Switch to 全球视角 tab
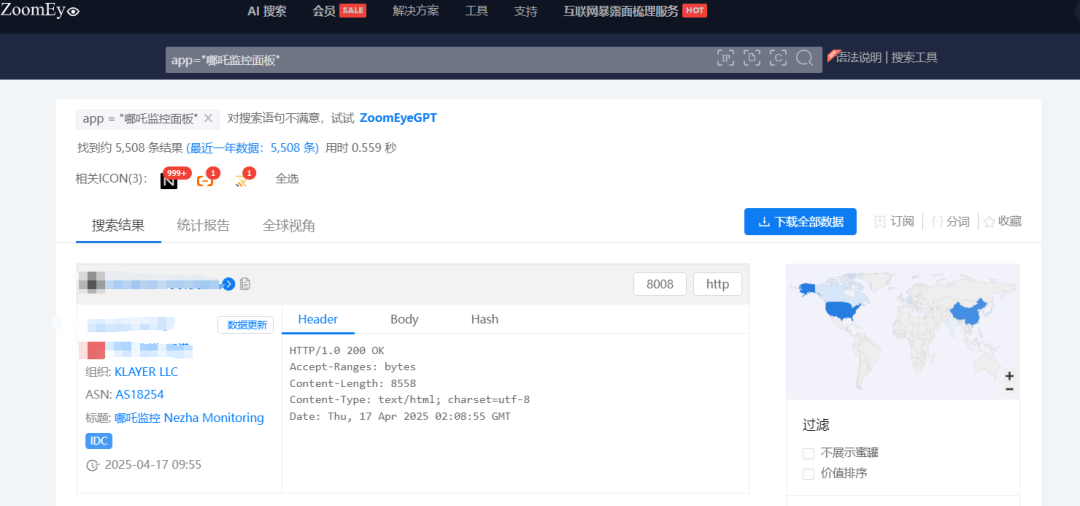Screen dimensions: 1080x506 pyautogui.click(x=289, y=226)
